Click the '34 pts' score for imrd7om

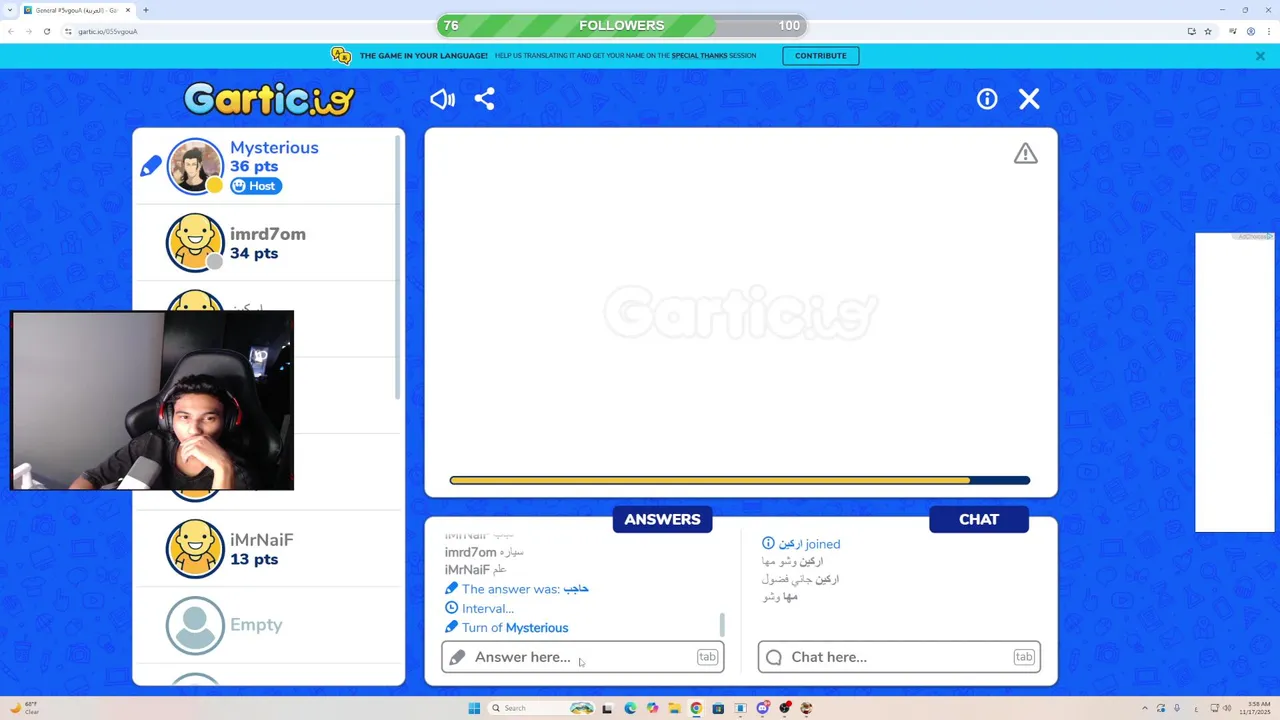click(x=254, y=253)
